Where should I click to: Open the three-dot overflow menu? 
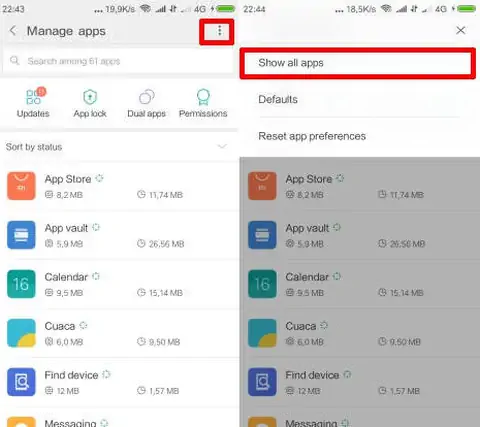(219, 31)
